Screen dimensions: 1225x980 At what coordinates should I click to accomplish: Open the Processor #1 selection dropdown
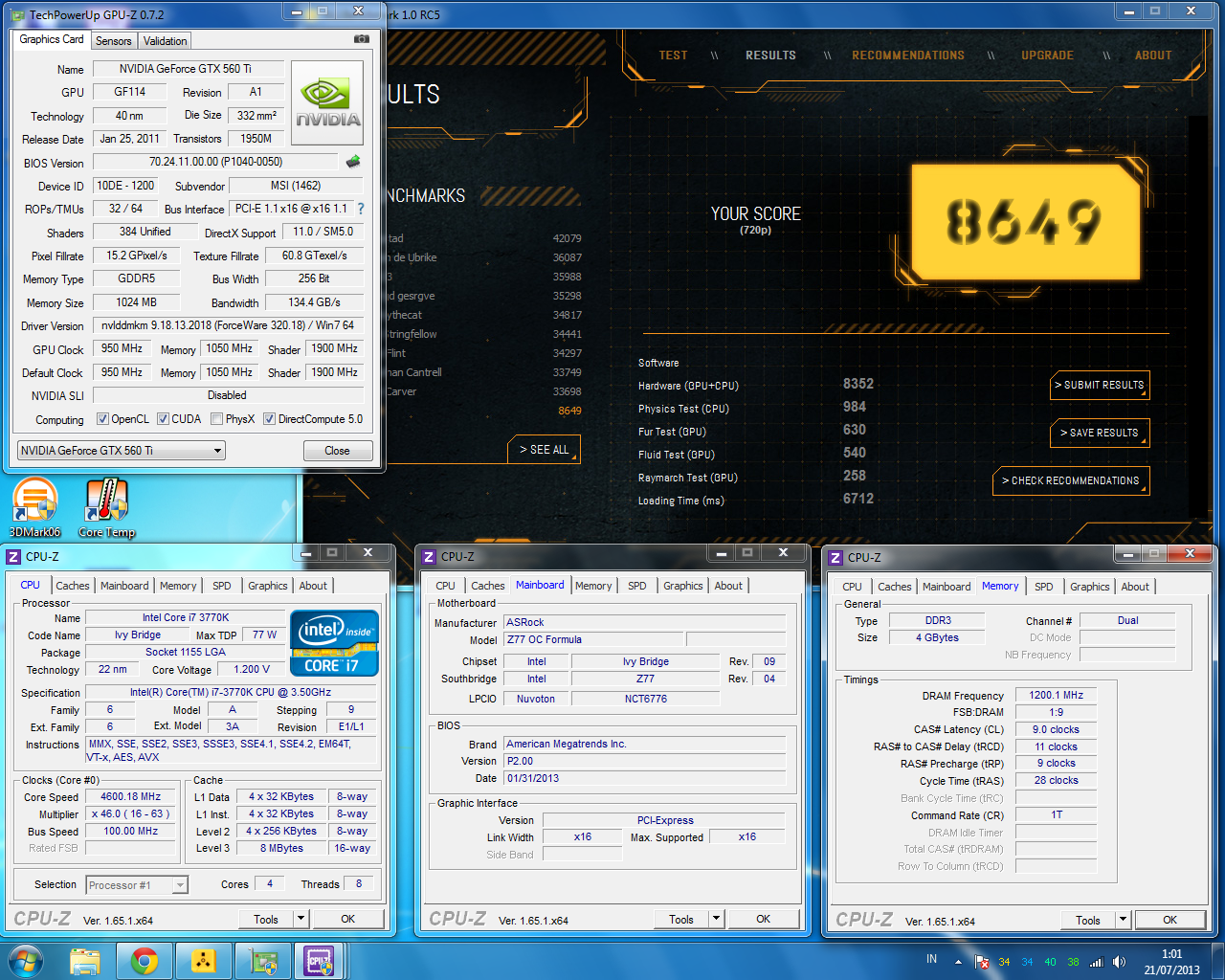[x=137, y=885]
